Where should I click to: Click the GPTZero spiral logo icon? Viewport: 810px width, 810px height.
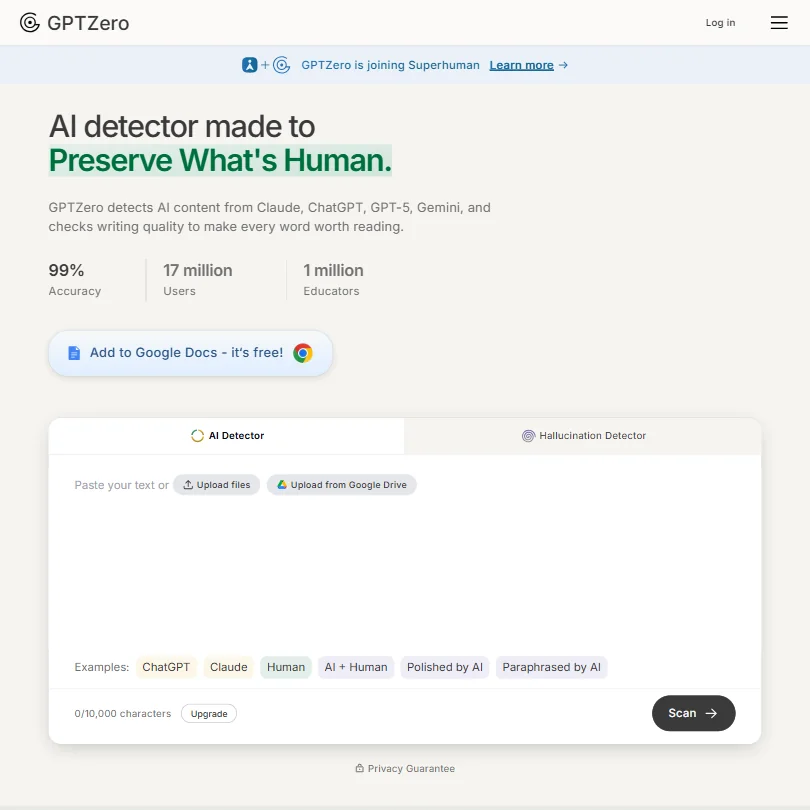[x=30, y=23]
